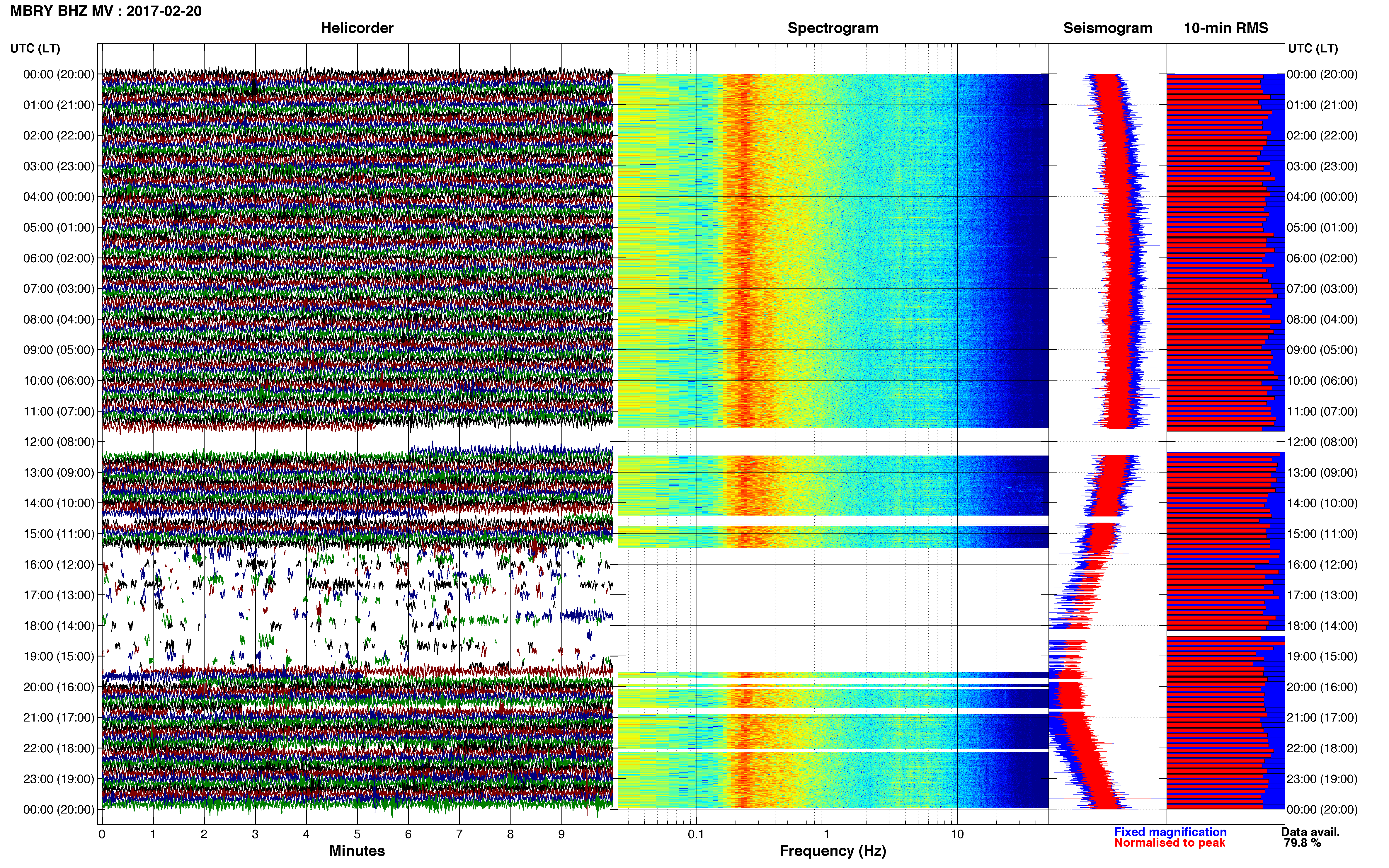Click left time label '05:00 (01:00)'

tap(59, 227)
